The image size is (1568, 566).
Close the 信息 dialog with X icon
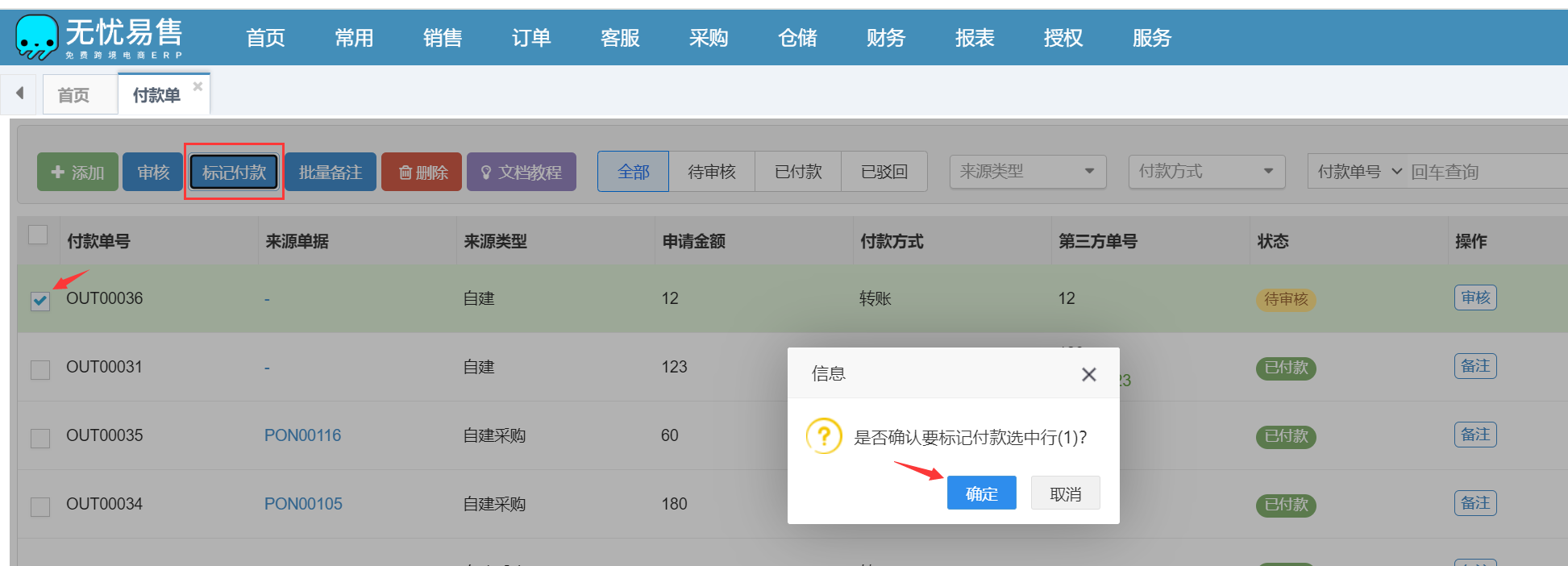1088,374
